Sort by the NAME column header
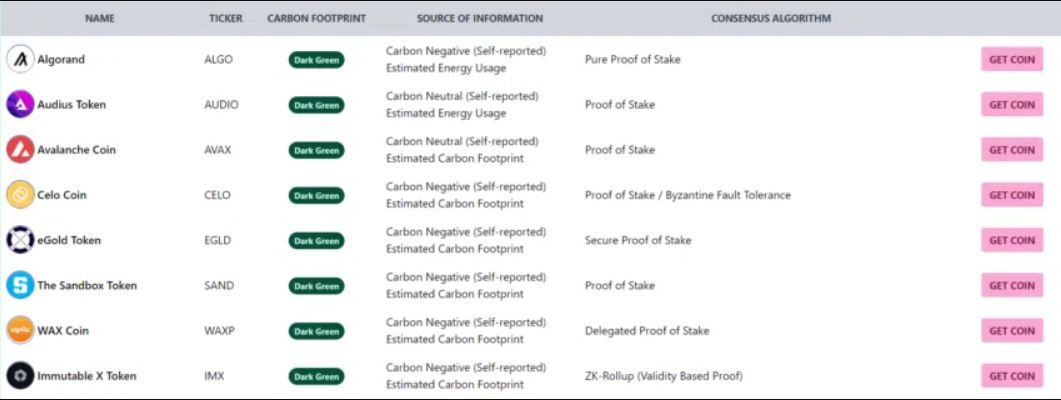Screen dimensions: 1061x400 [x=100, y=18]
